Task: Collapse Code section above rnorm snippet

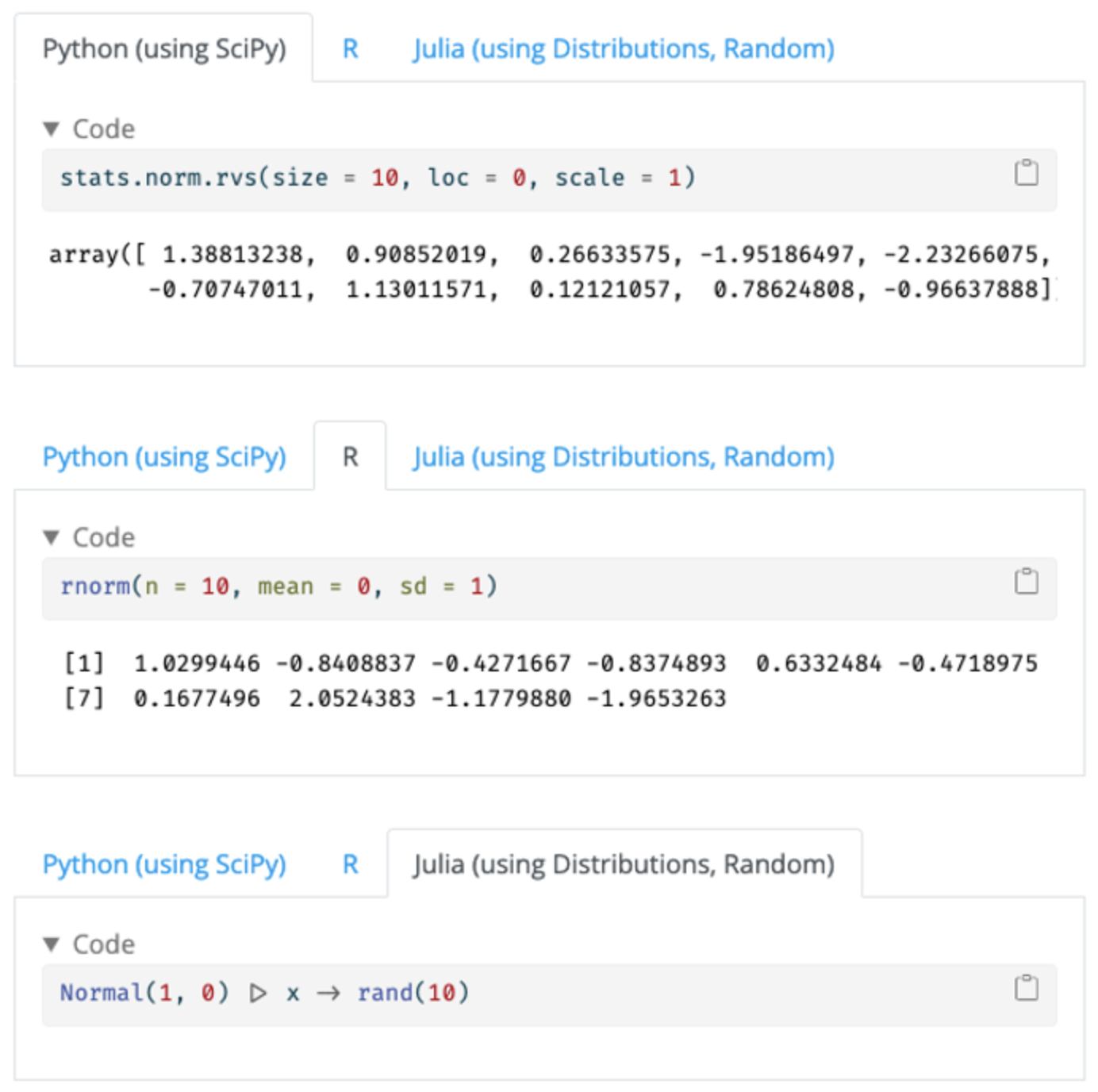Action: [89, 537]
